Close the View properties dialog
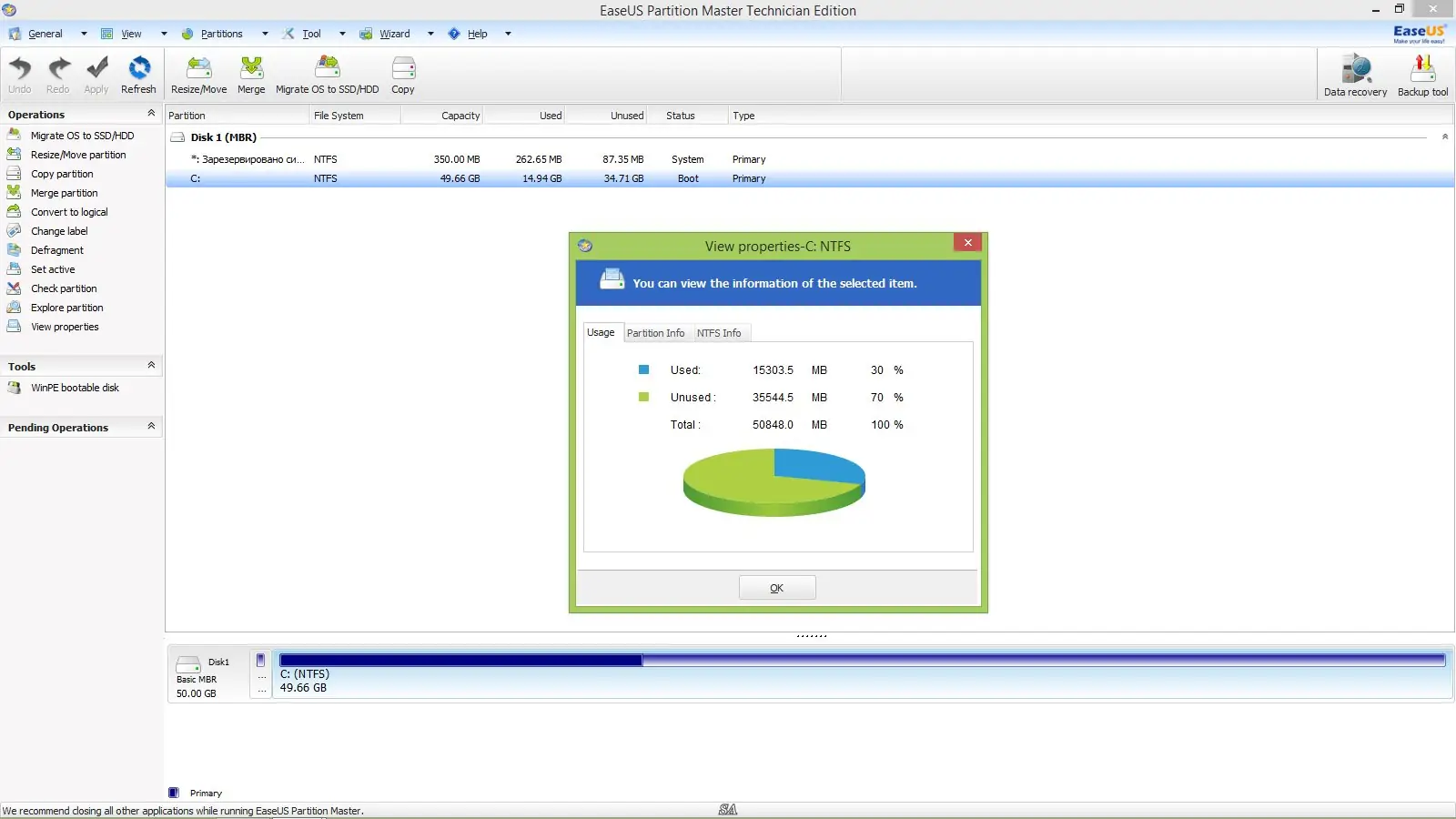1456x819 pixels. 968,242
